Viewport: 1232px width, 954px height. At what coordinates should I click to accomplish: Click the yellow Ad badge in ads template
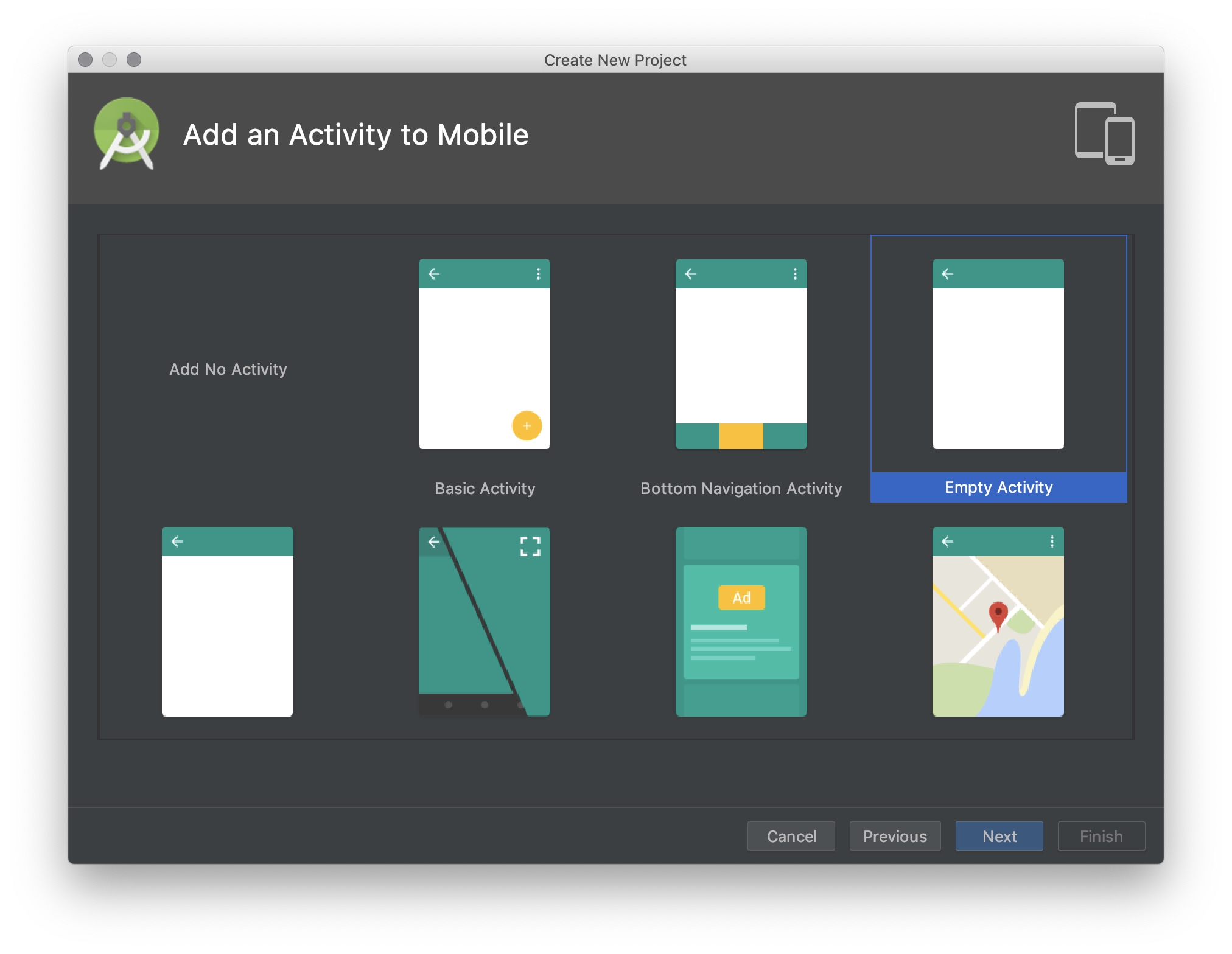pos(741,597)
